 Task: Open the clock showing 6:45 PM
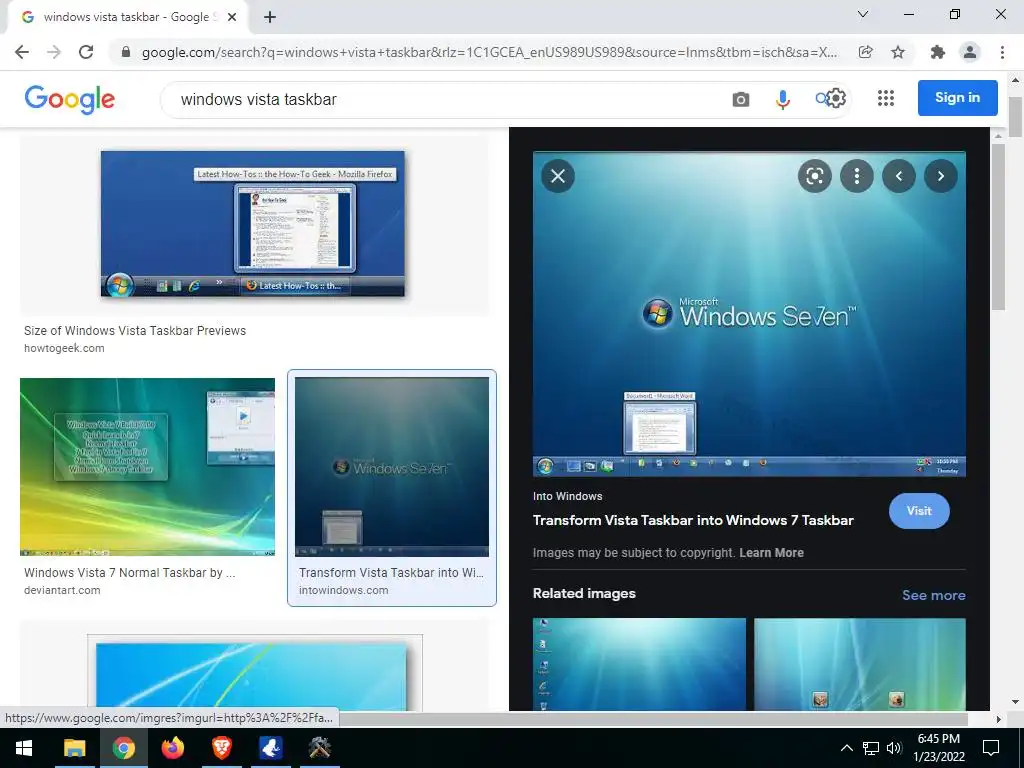(x=938, y=748)
